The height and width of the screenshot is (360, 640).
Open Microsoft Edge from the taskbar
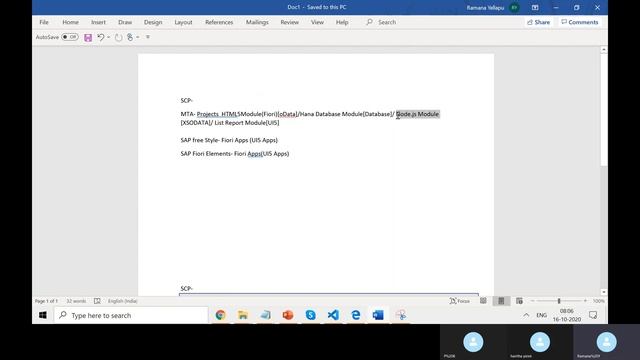point(356,315)
